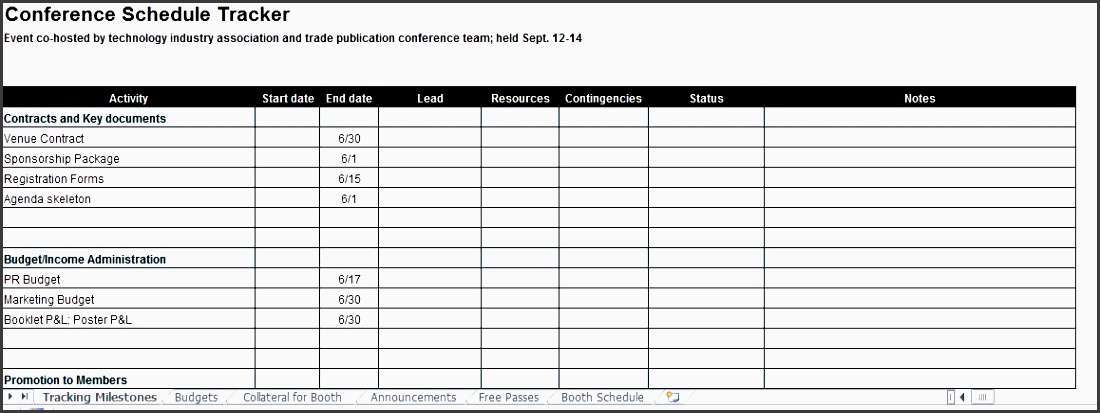Click the insert new worksheet icon
Screen dimensions: 1100x413
673,397
